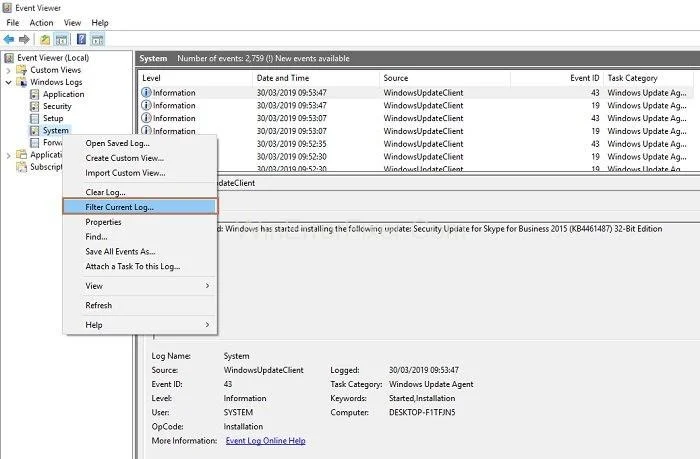Click the Up One Level folder icon
The width and height of the screenshot is (700, 459).
point(45,39)
